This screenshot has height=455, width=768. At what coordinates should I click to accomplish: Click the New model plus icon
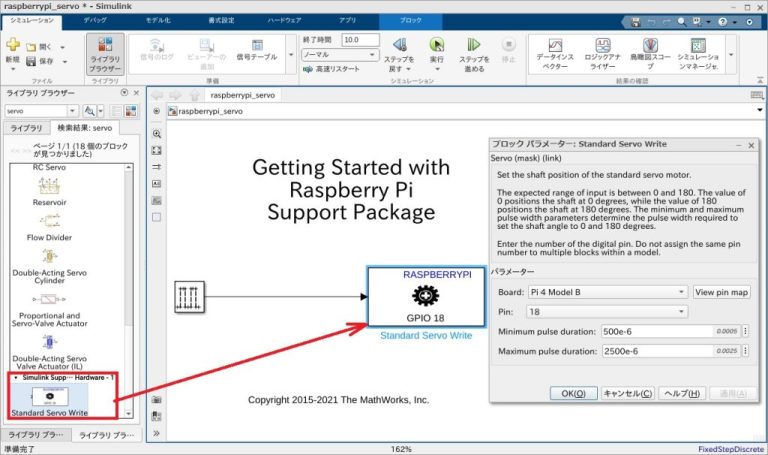click(13, 45)
